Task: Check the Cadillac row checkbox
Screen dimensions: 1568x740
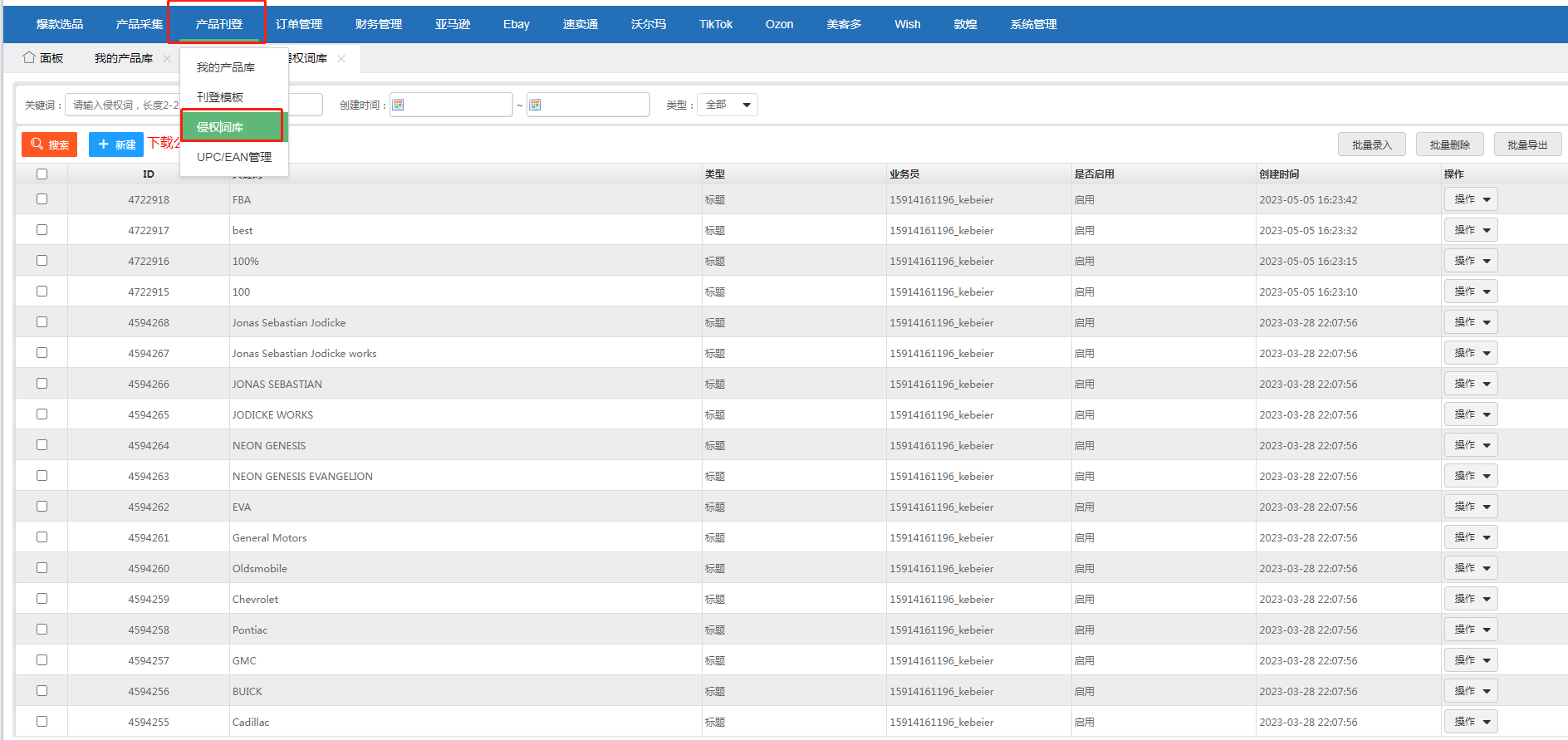Action: coord(42,722)
